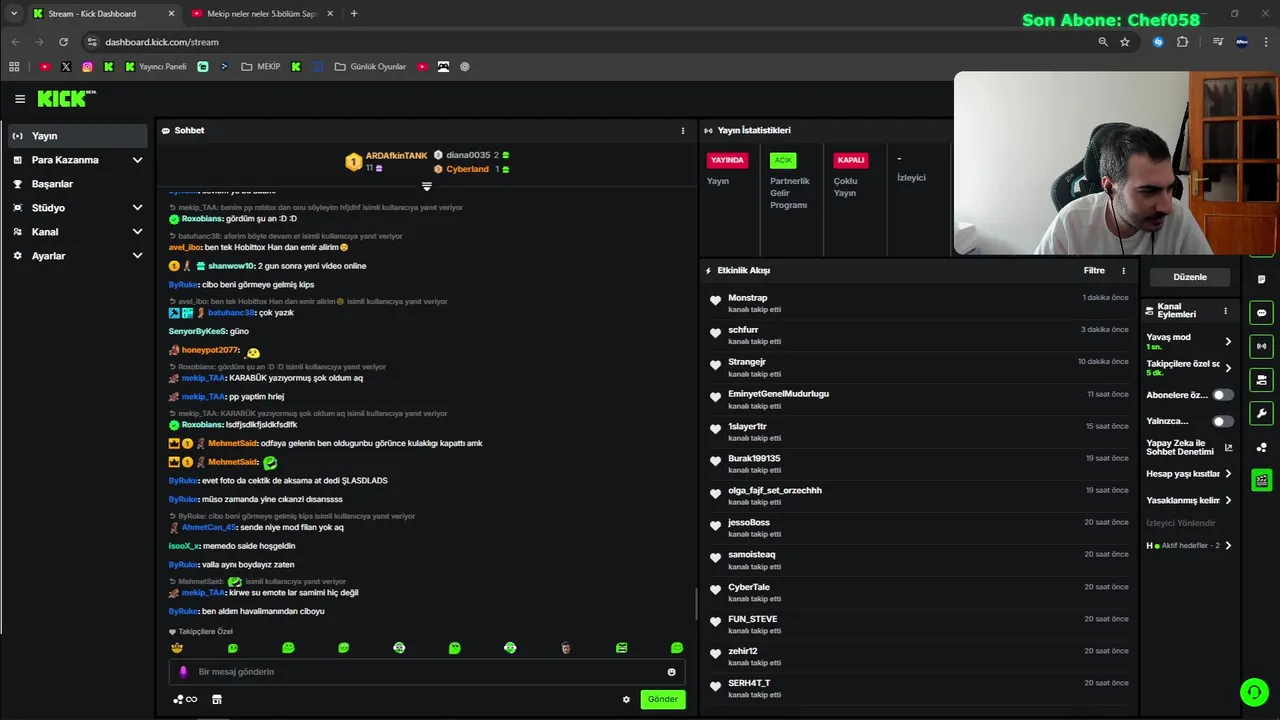Expand Ayarlar sidebar section

point(78,256)
